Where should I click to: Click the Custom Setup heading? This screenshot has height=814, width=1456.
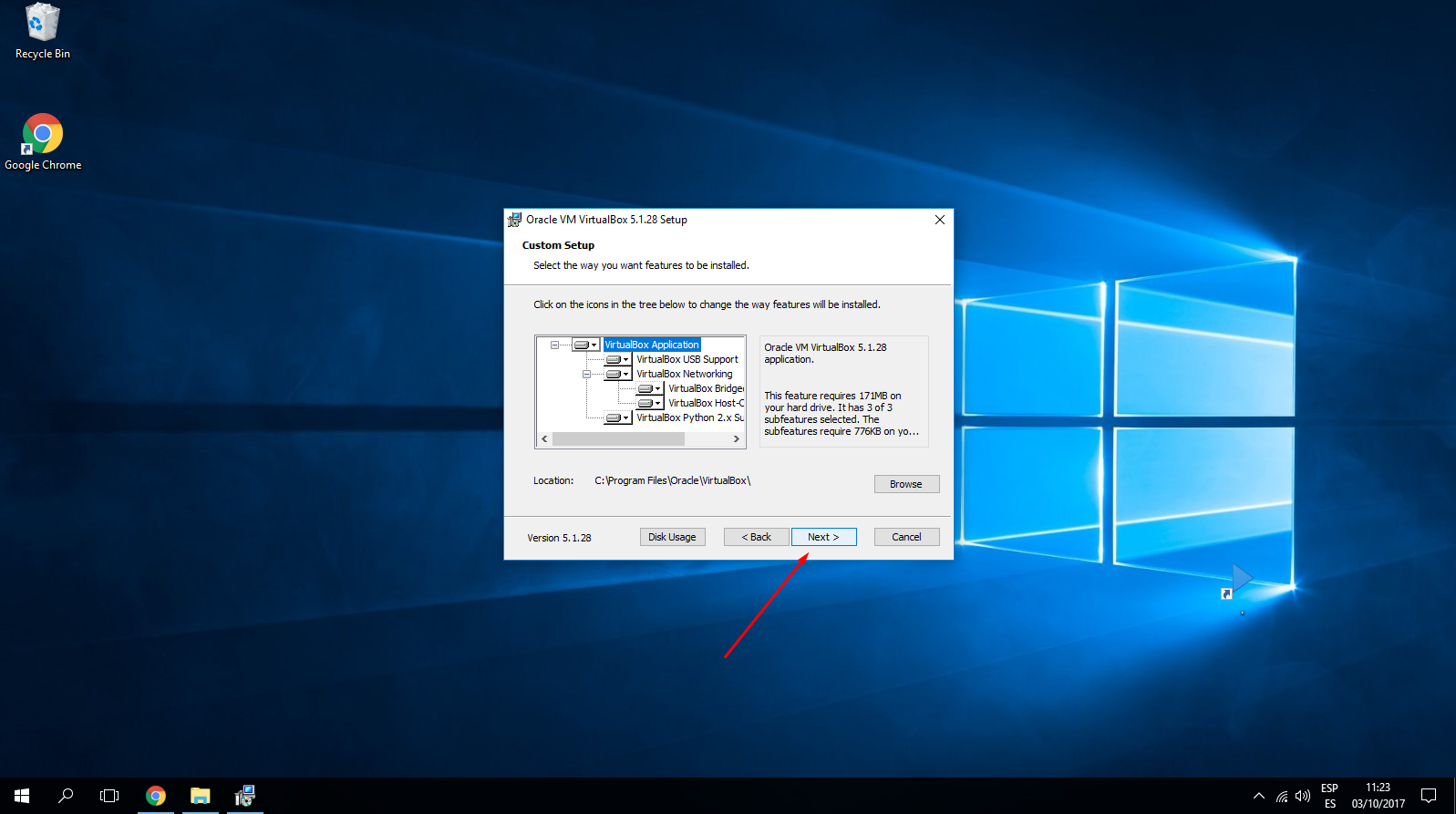558,245
